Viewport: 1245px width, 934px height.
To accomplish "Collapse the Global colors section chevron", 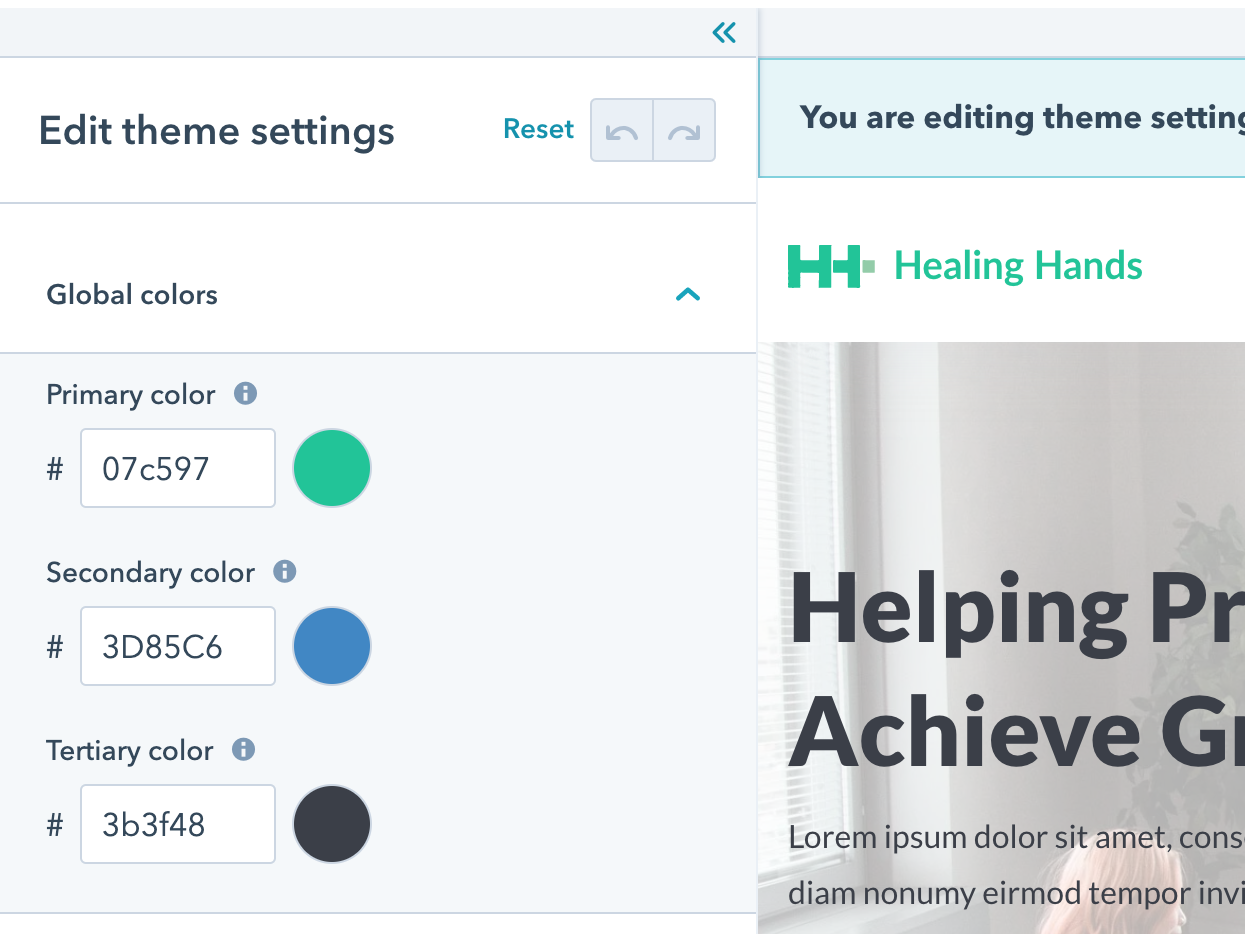I will point(688,295).
